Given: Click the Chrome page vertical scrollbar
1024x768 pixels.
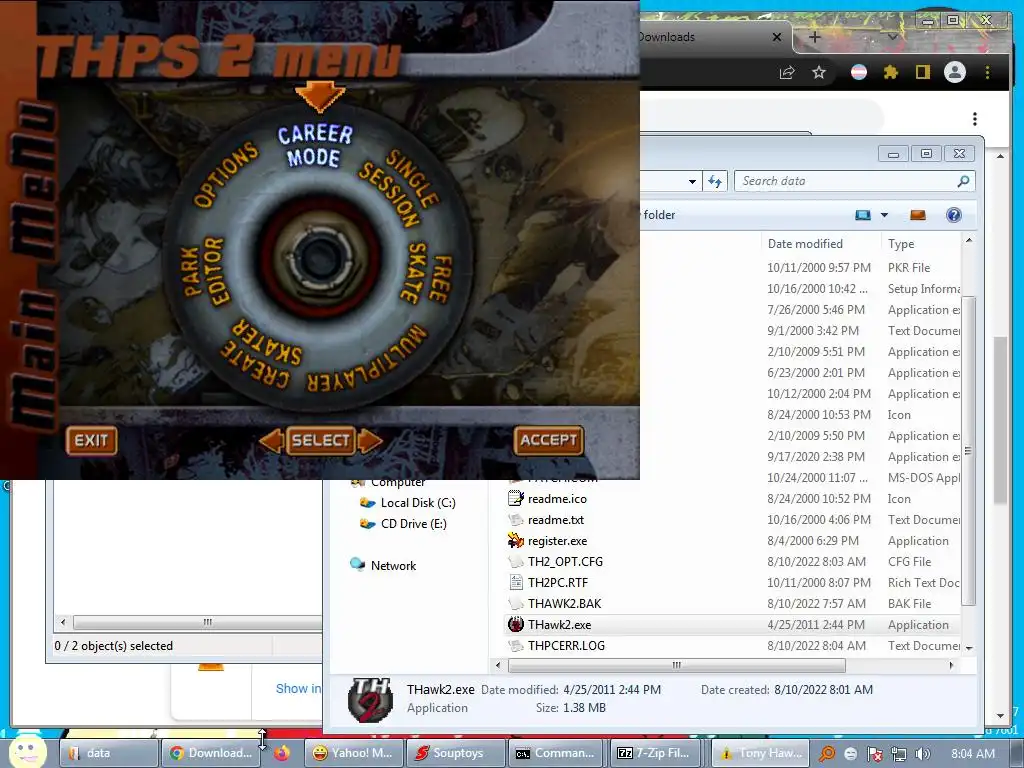Looking at the screenshot, I should (1000, 420).
